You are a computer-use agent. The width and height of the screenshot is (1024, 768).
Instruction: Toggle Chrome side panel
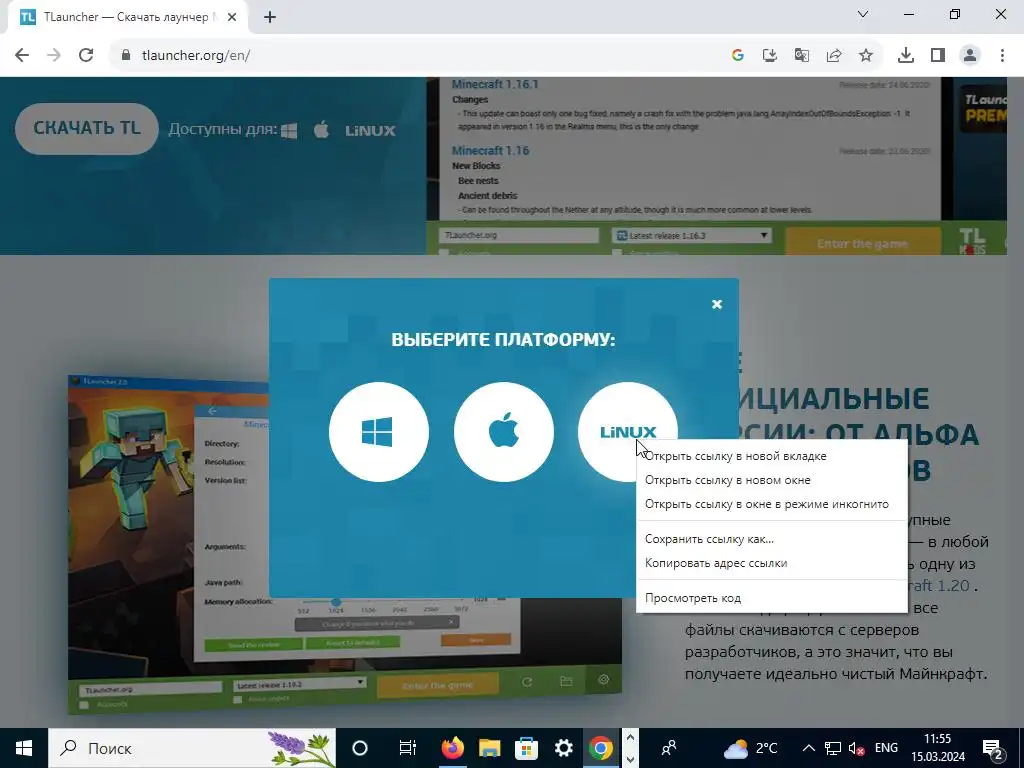[938, 55]
